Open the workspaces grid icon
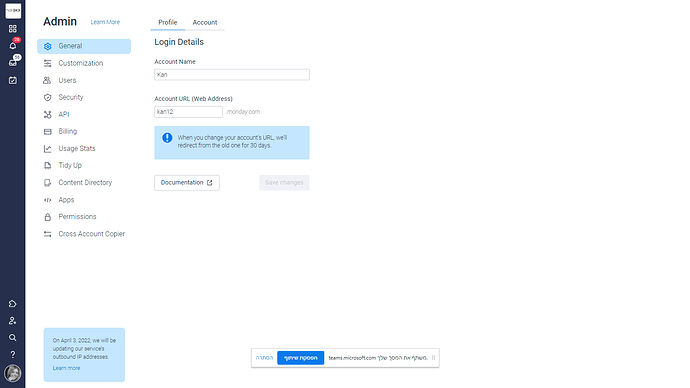Image resolution: width=690 pixels, height=388 pixels. [x=13, y=29]
